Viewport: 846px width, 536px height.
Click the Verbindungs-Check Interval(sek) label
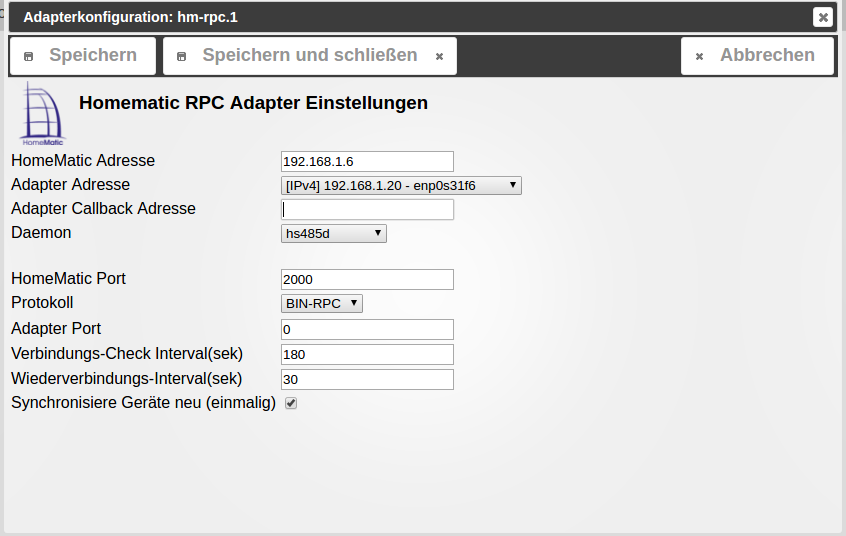pyautogui.click(x=127, y=354)
